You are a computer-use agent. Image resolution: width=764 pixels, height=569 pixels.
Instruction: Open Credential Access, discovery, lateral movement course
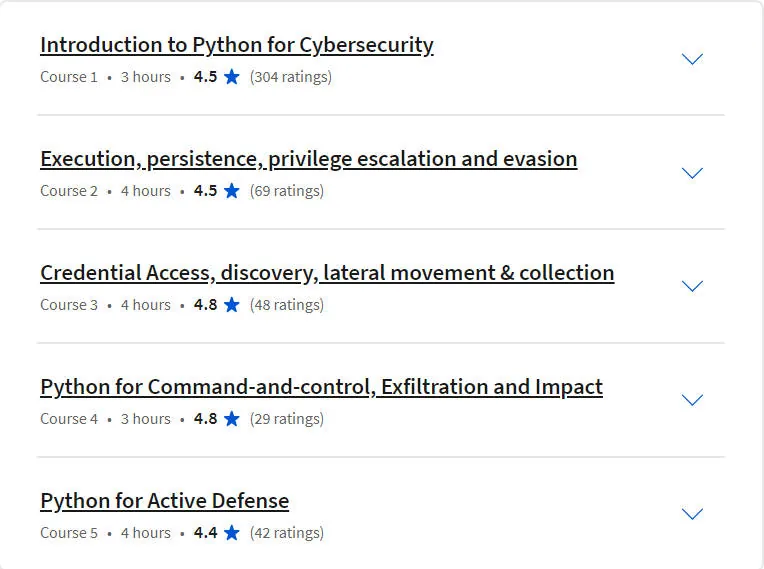click(x=327, y=273)
